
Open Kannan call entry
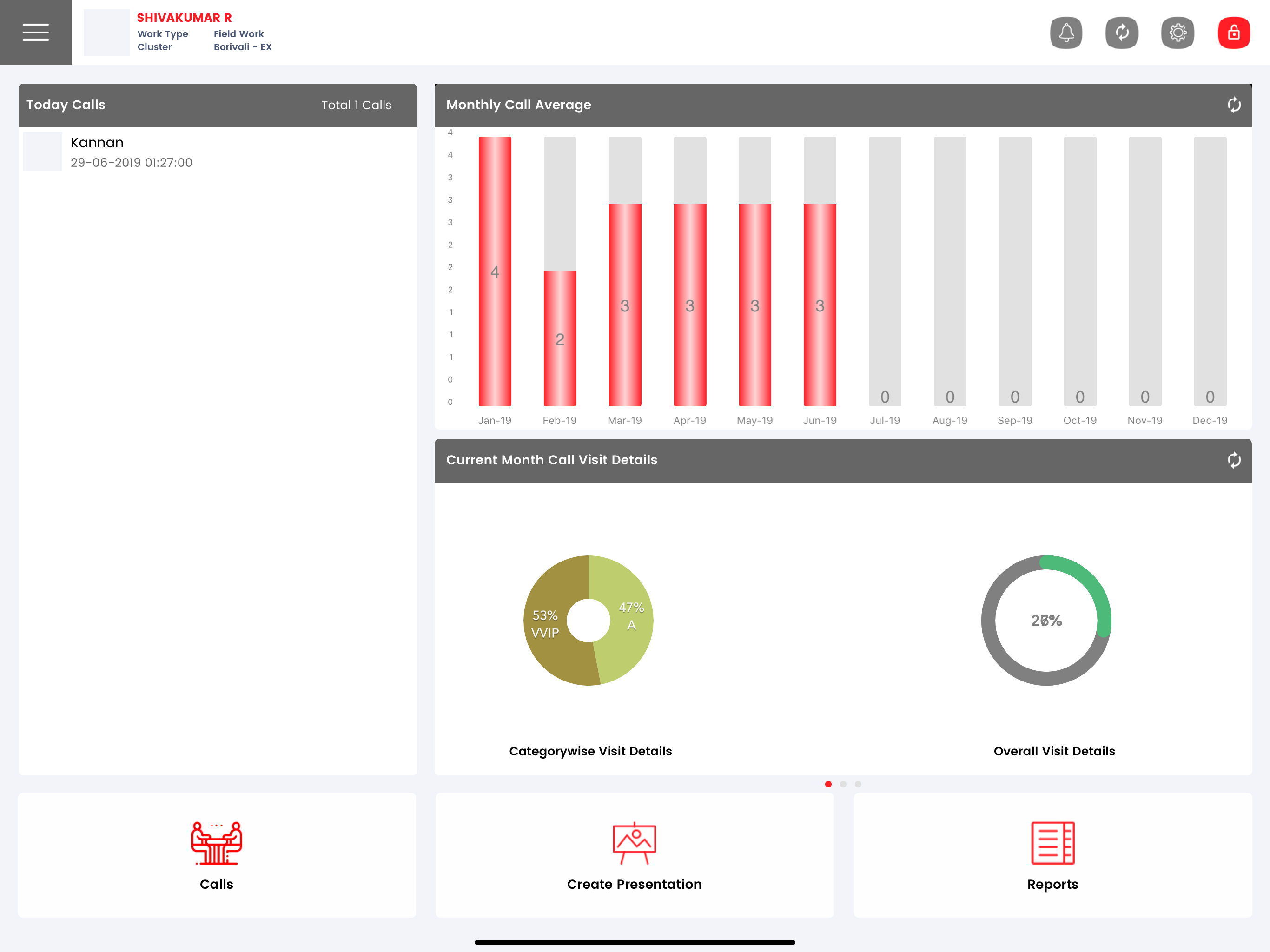pos(218,152)
